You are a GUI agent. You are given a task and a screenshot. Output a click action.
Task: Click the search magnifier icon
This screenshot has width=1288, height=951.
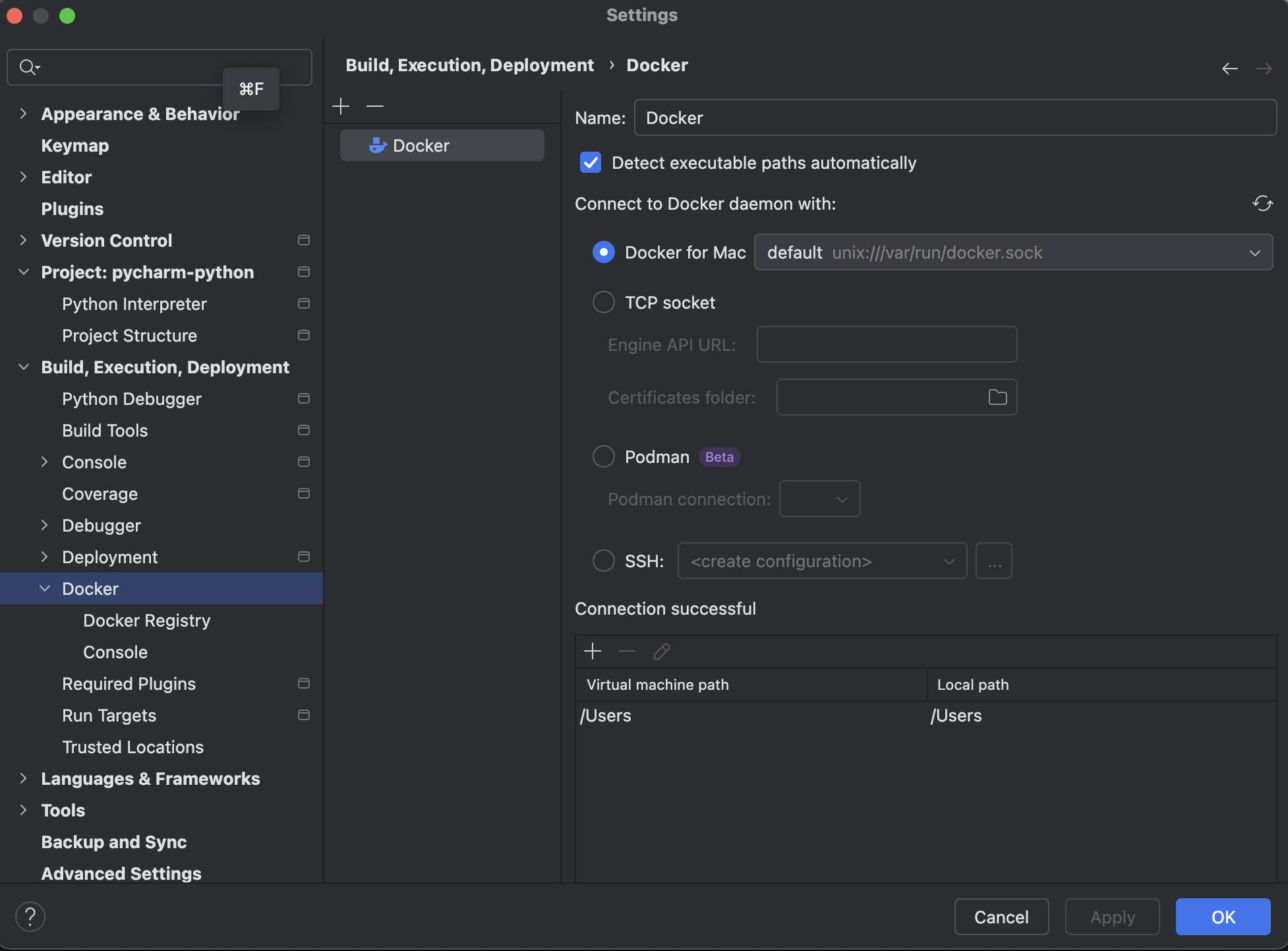[29, 67]
